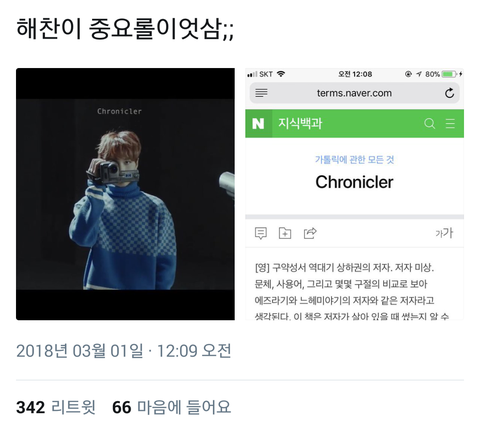Screen dimensions: 480x439
Task: View the 66 마음에 들어요 list
Action: pyautogui.click(x=171, y=407)
